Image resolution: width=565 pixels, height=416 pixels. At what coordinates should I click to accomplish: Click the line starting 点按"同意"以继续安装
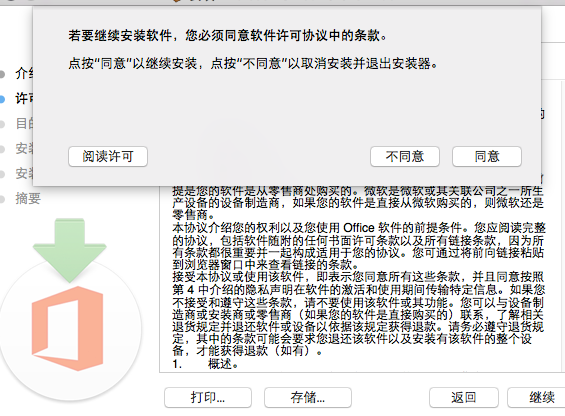coord(253,64)
